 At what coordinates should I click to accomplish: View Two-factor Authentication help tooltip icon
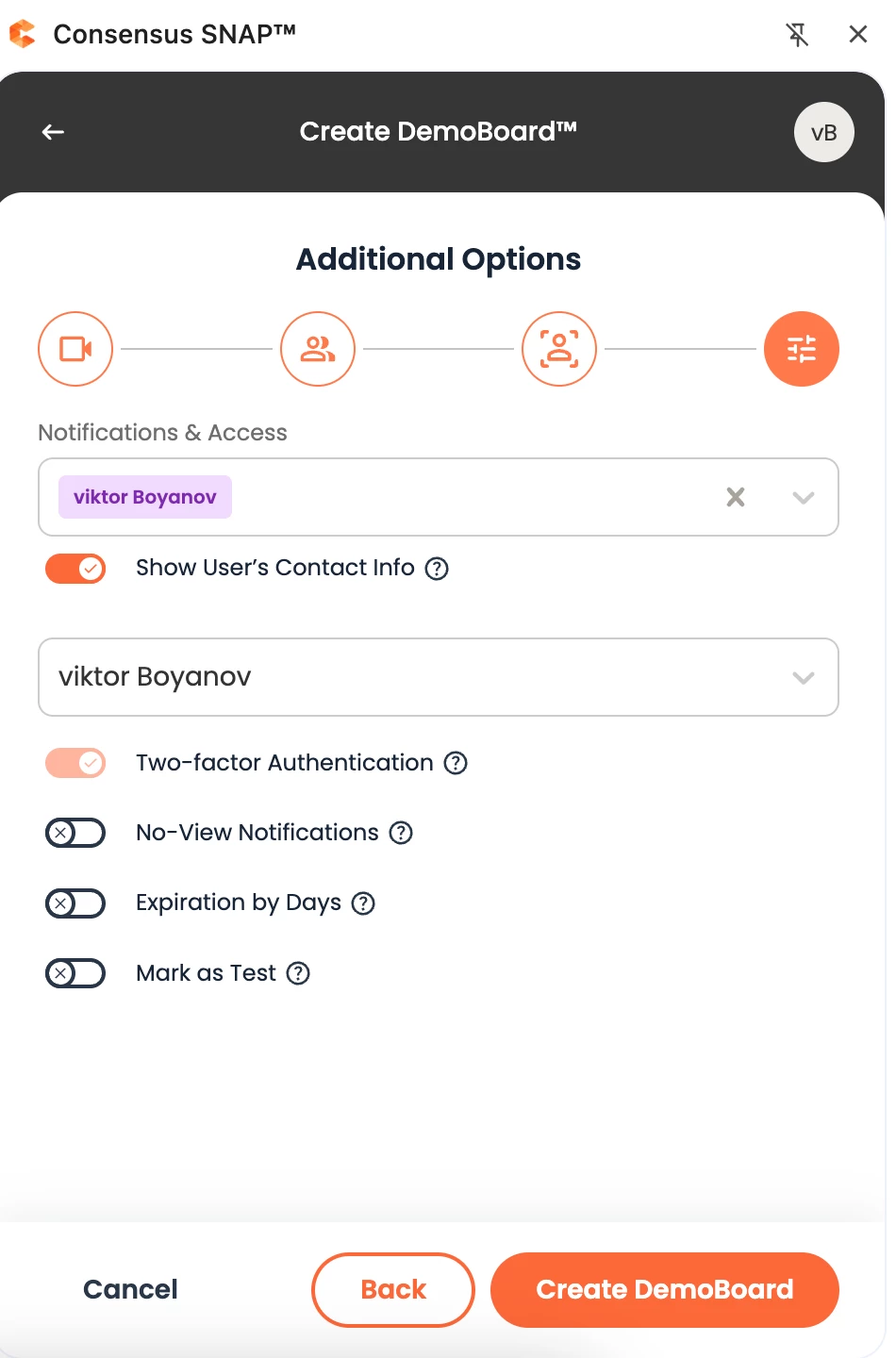456,763
